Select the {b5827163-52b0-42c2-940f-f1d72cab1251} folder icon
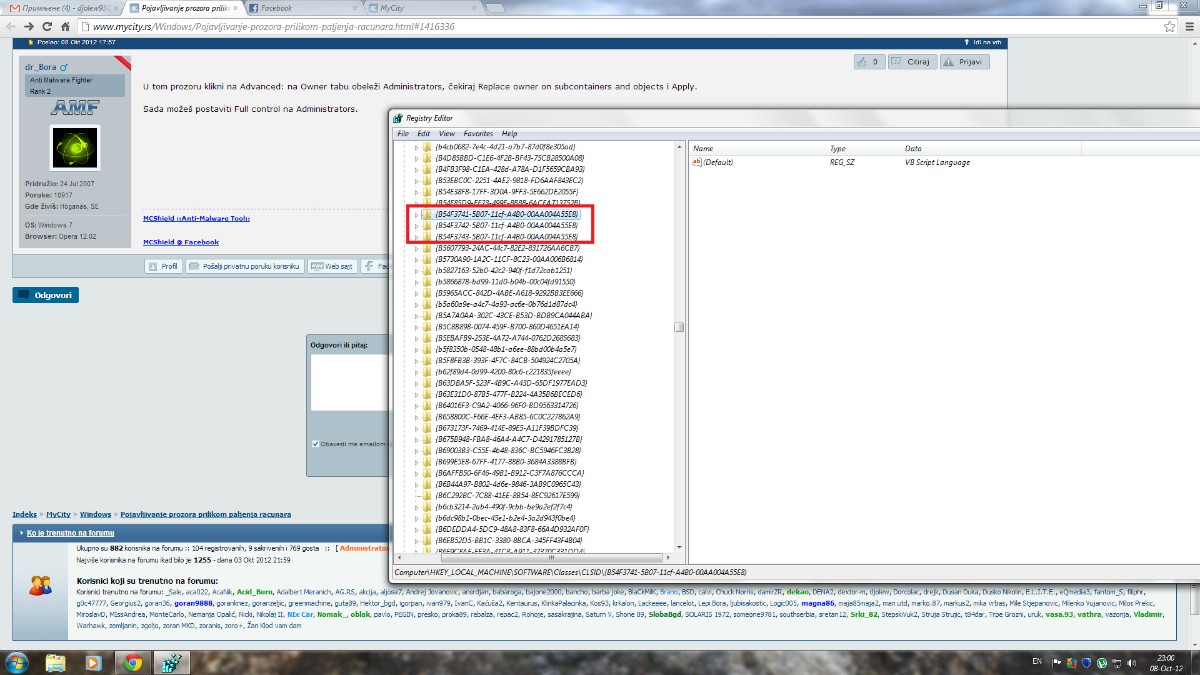 427,270
